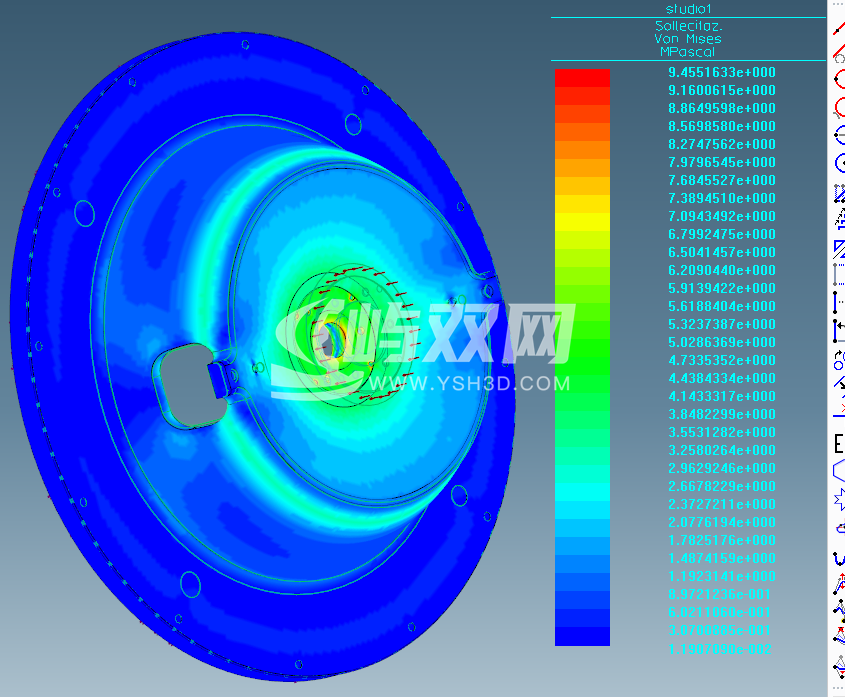Activate the dashed-arrow offset tool
The height and width of the screenshot is (697, 845).
coord(839,221)
